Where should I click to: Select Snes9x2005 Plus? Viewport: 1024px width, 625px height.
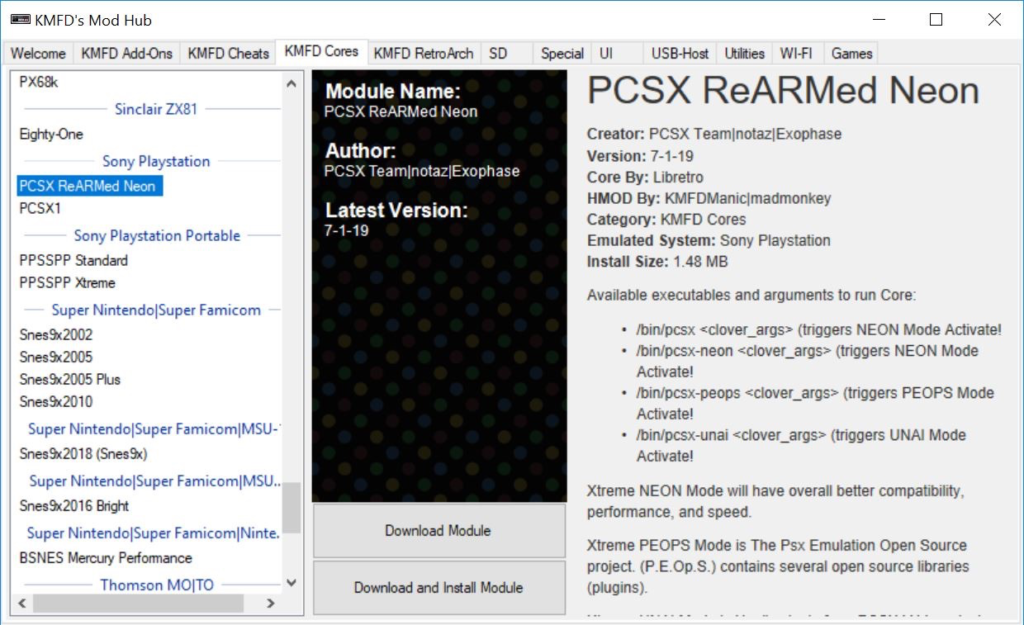click(69, 379)
